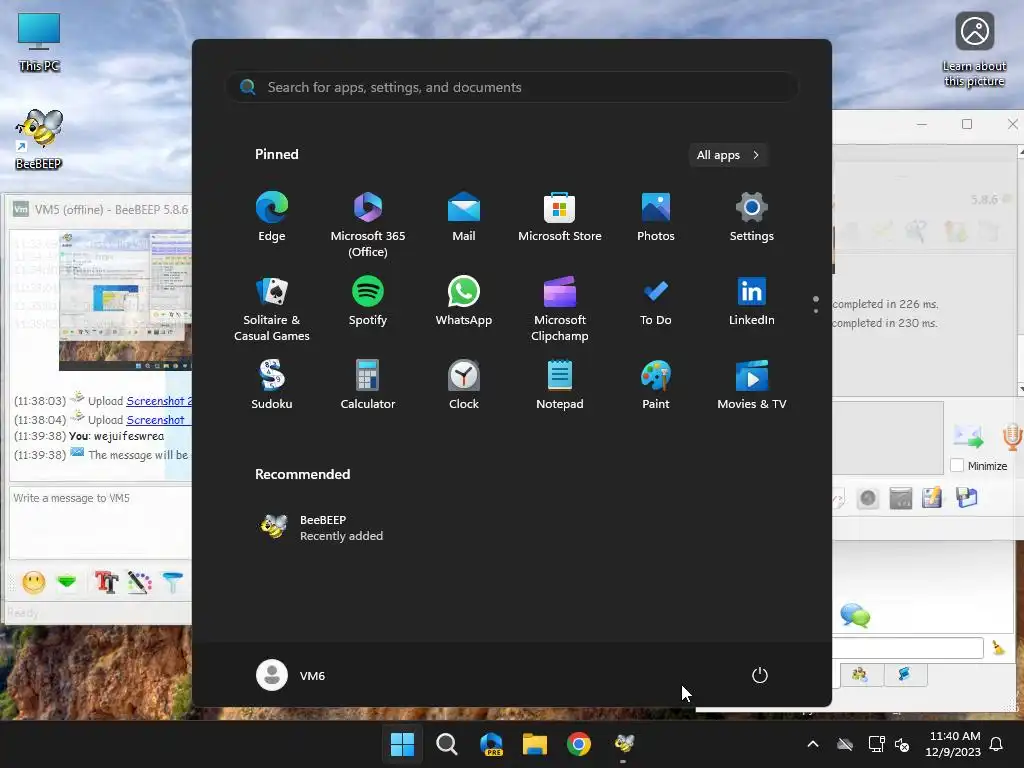Open WhatsApp in pinned apps
1024x768 pixels.
(x=464, y=301)
